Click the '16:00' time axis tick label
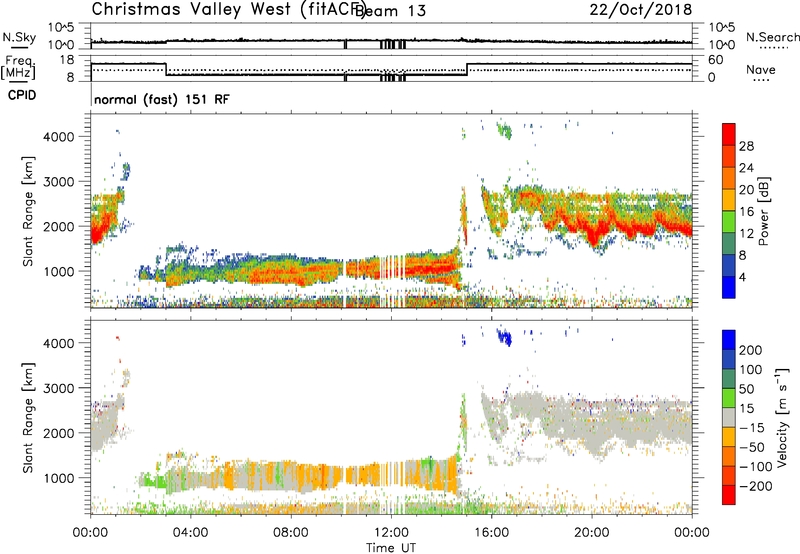 491,533
